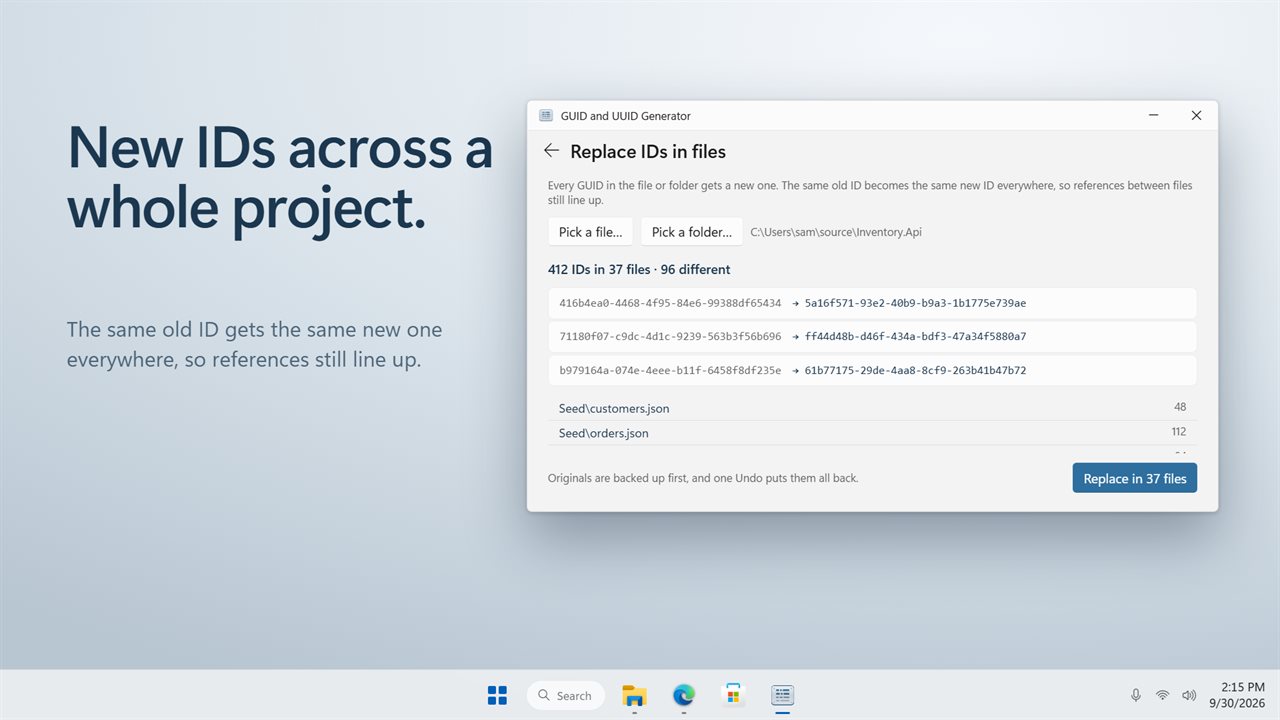The width and height of the screenshot is (1280, 720).
Task: Open the Windows Start menu
Action: pos(497,695)
